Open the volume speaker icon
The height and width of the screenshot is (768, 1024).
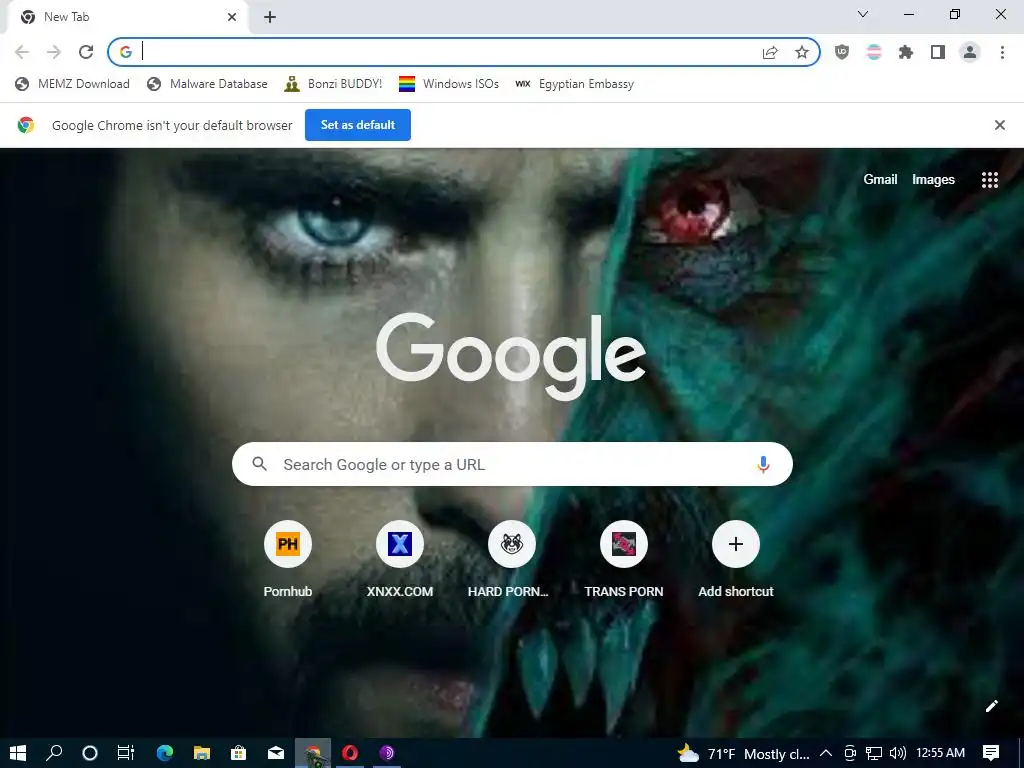(x=898, y=753)
